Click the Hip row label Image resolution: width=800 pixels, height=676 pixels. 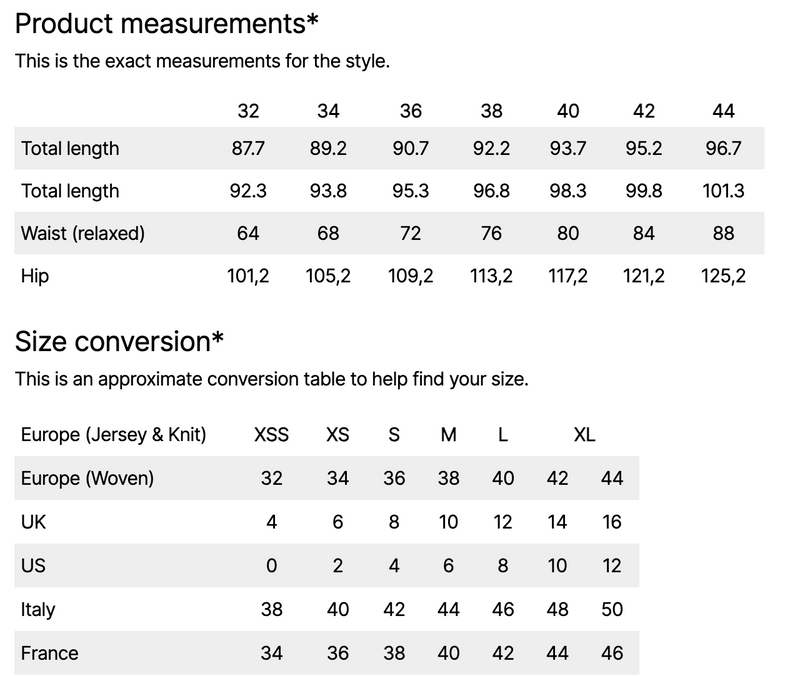pos(35,276)
